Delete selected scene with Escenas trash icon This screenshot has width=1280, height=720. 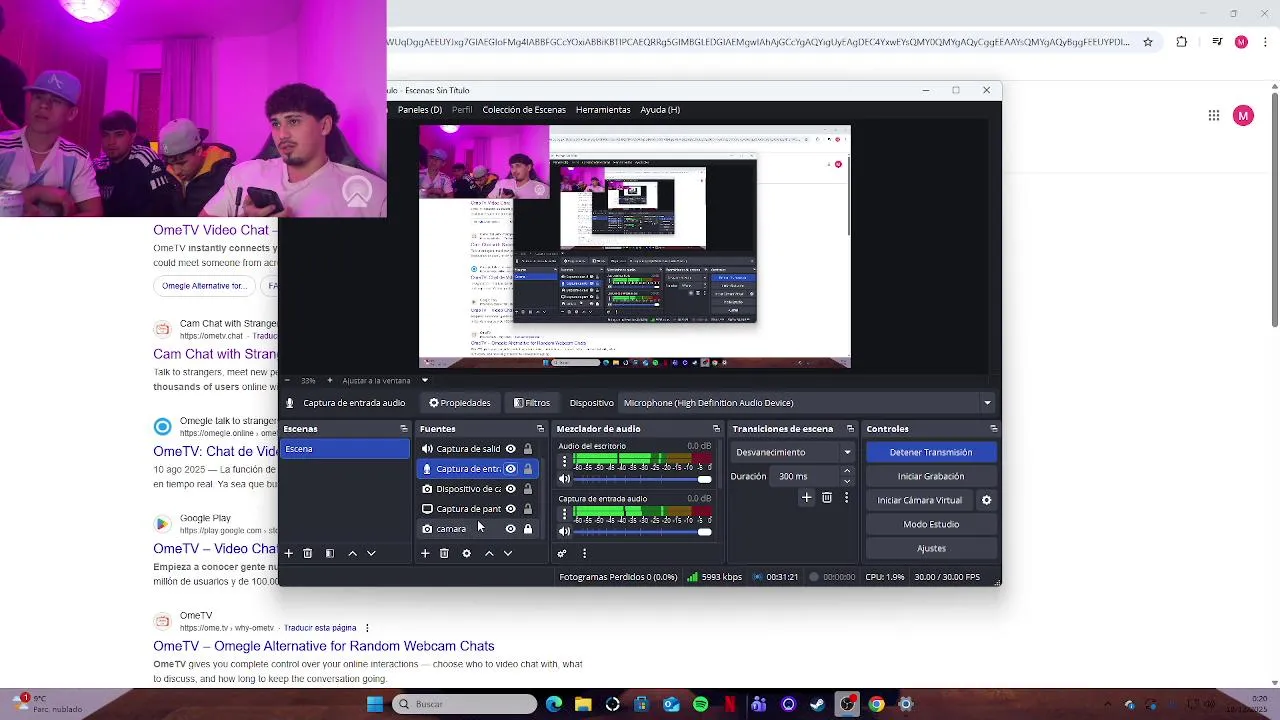(x=308, y=553)
